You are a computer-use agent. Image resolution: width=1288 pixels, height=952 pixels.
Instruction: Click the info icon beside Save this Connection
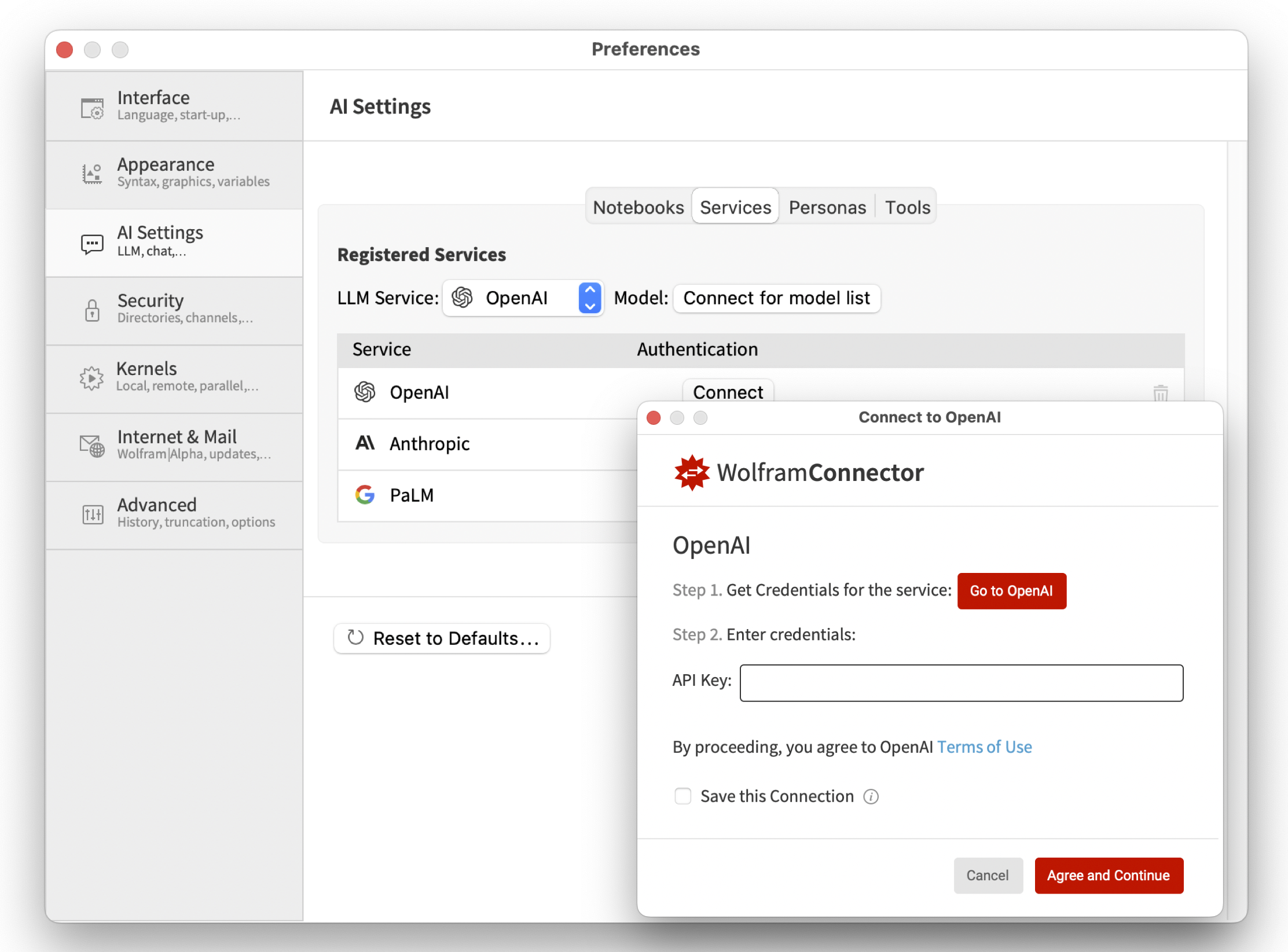point(871,797)
